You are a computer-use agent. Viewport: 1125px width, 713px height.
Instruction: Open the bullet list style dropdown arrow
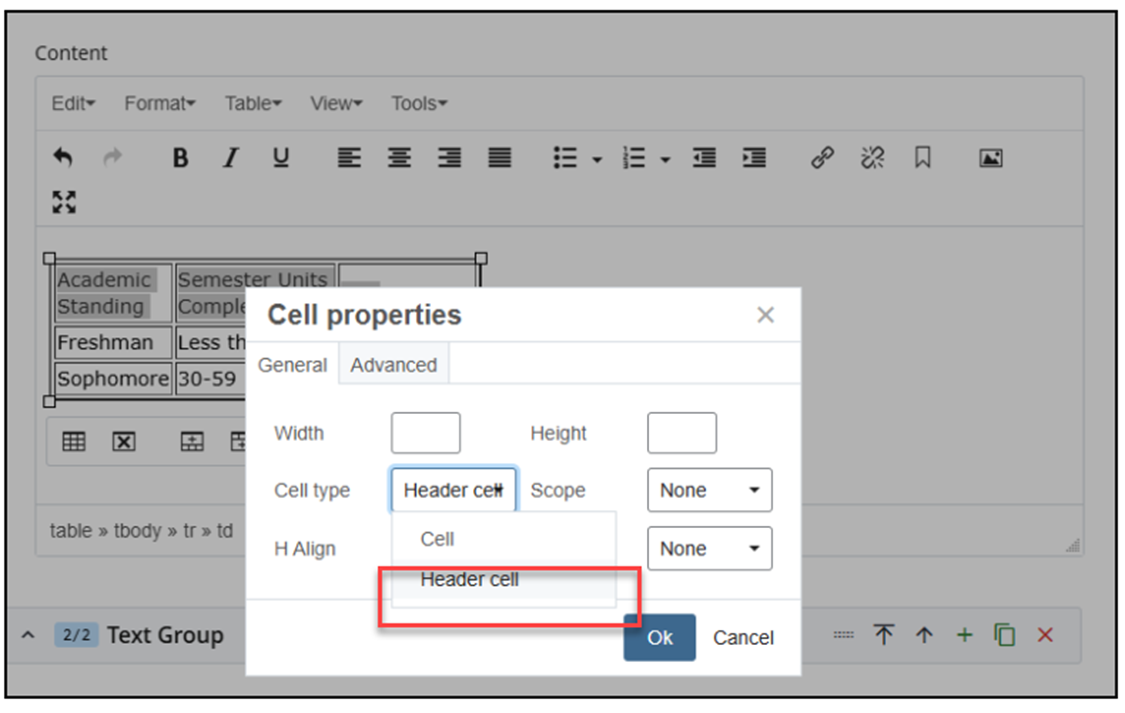597,159
